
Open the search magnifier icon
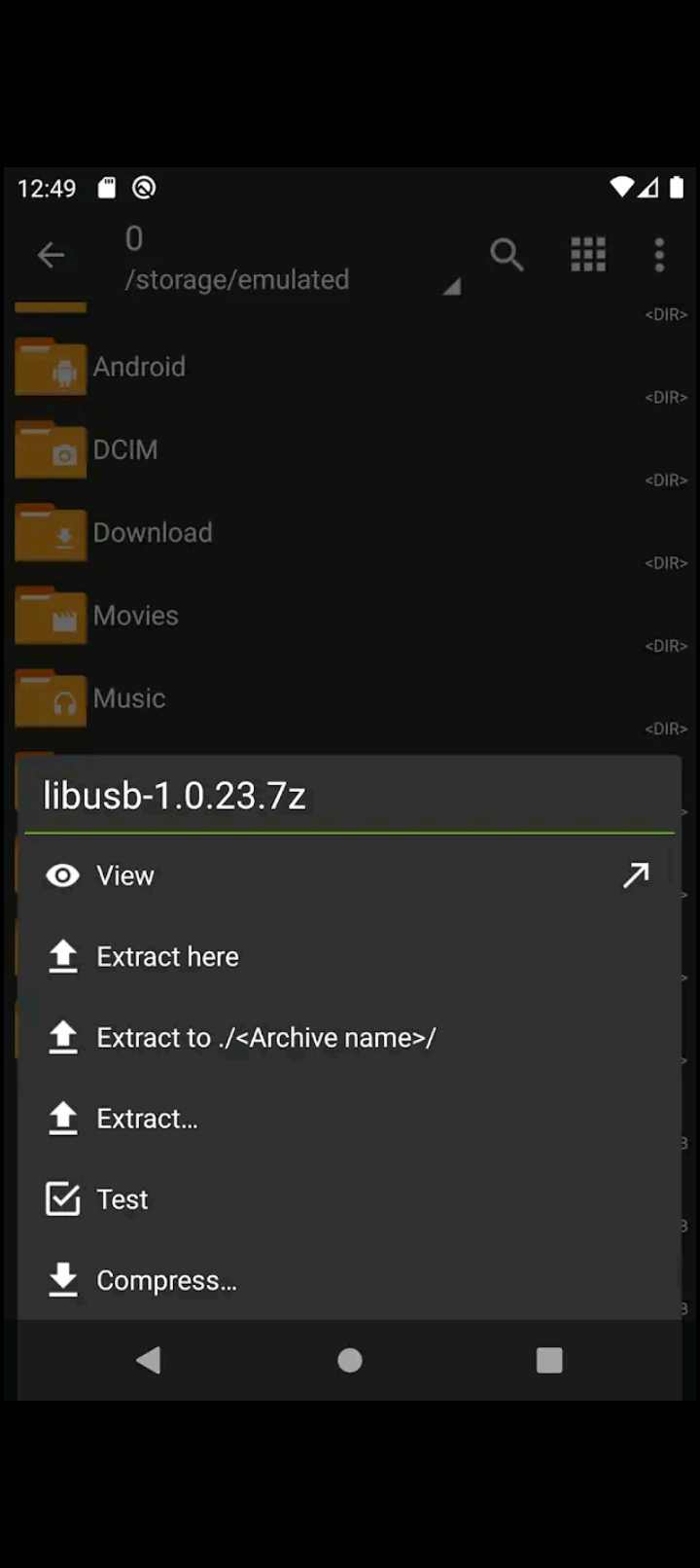(507, 256)
